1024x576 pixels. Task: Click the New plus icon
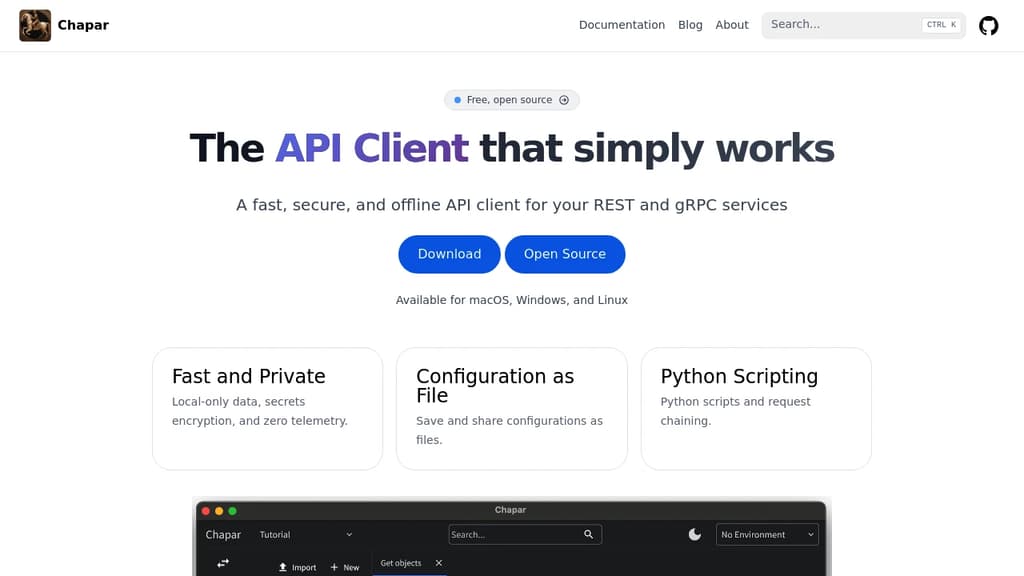(334, 567)
